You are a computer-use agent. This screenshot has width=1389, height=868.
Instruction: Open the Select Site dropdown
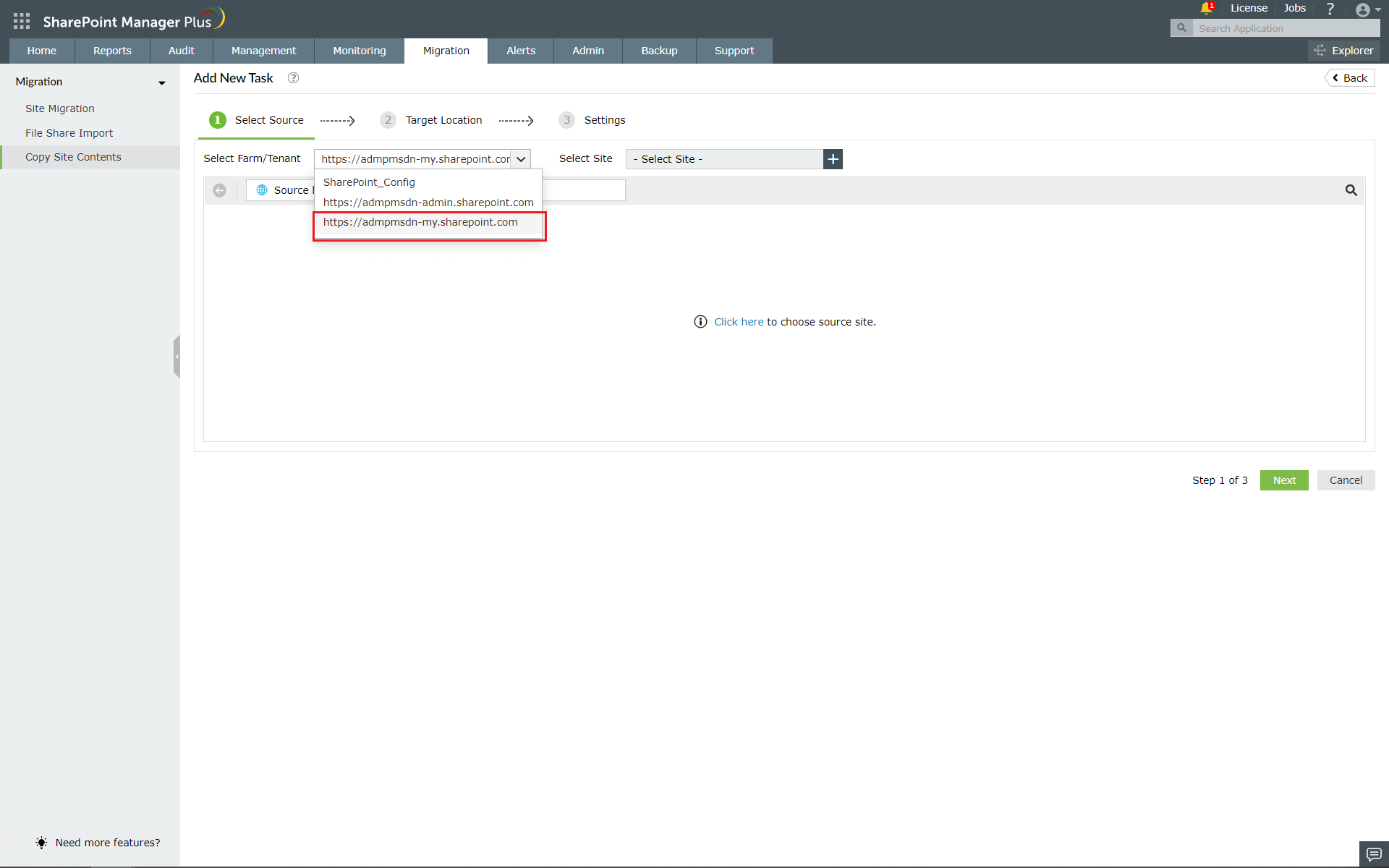pos(723,158)
